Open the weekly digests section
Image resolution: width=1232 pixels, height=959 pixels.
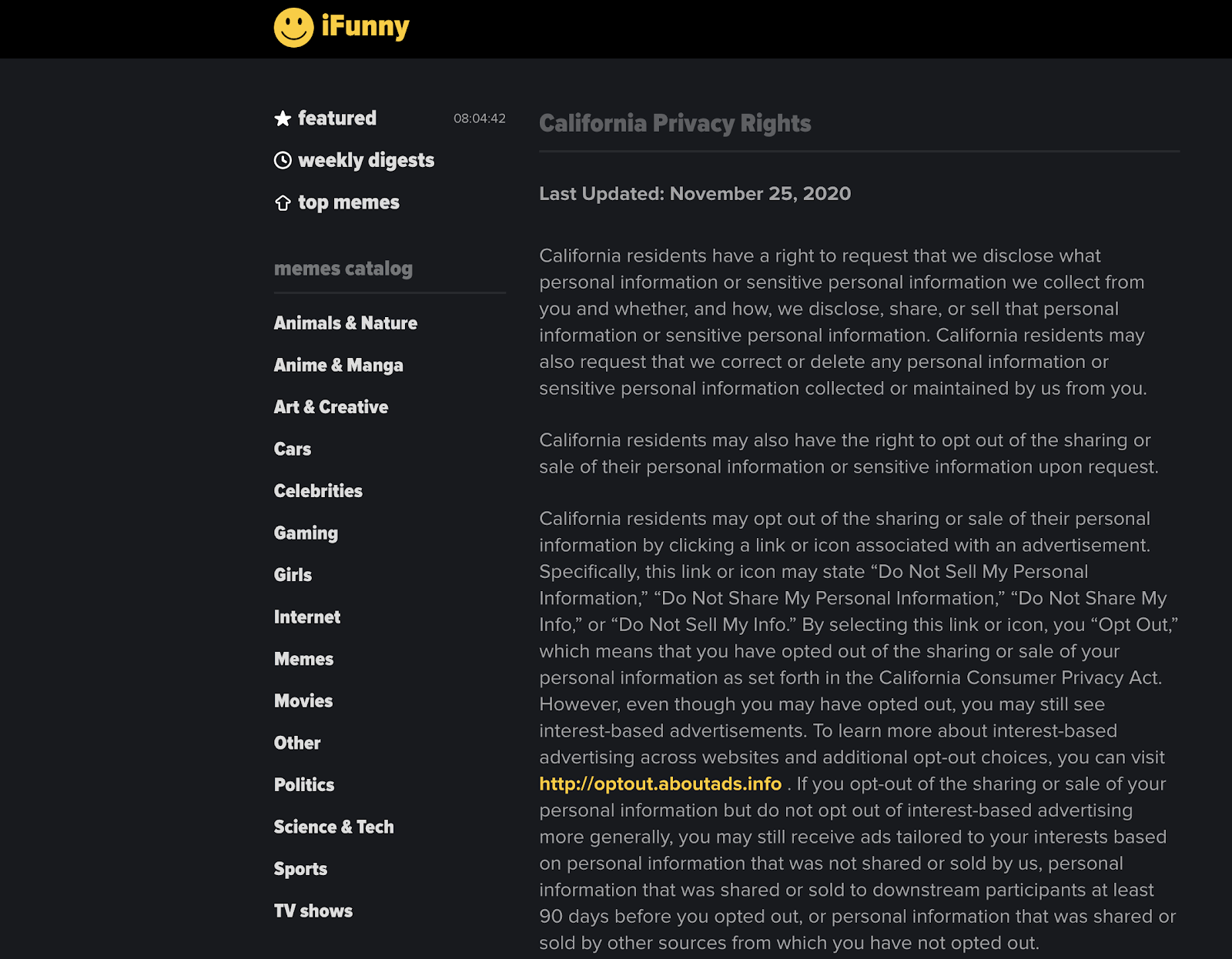pos(366,160)
